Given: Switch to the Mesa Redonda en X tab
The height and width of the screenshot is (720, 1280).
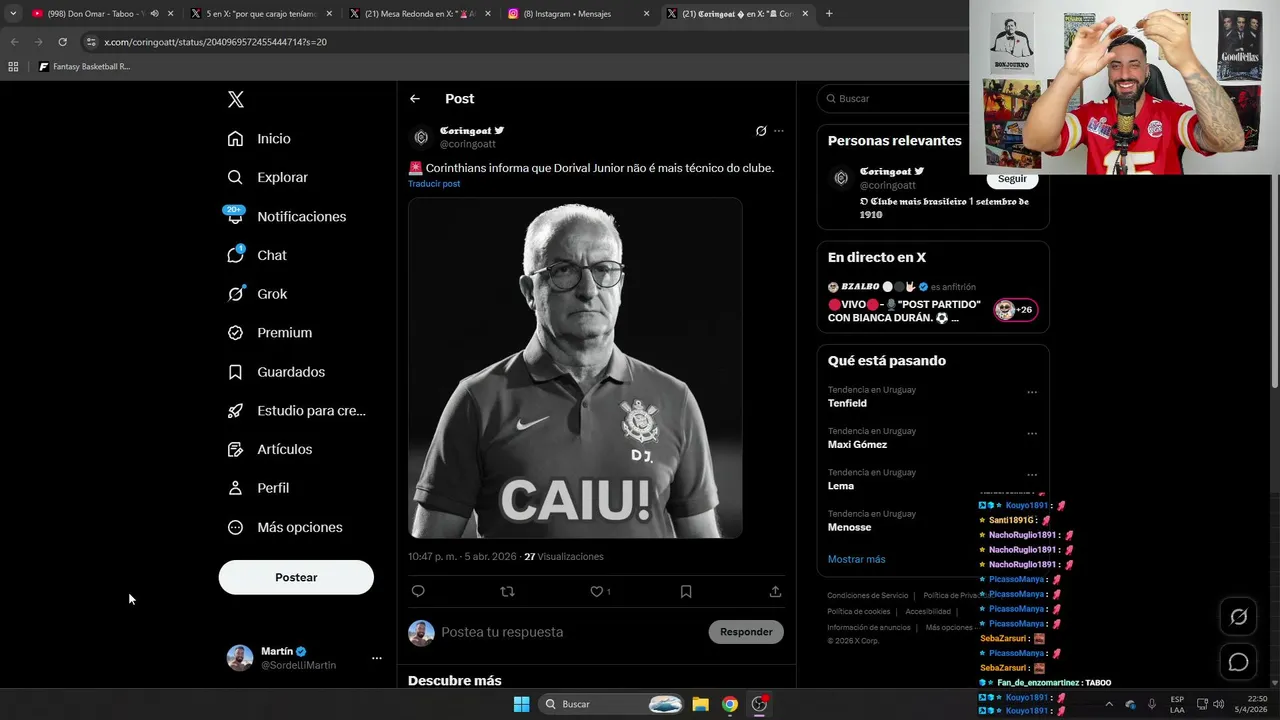Looking at the screenshot, I should (420, 14).
